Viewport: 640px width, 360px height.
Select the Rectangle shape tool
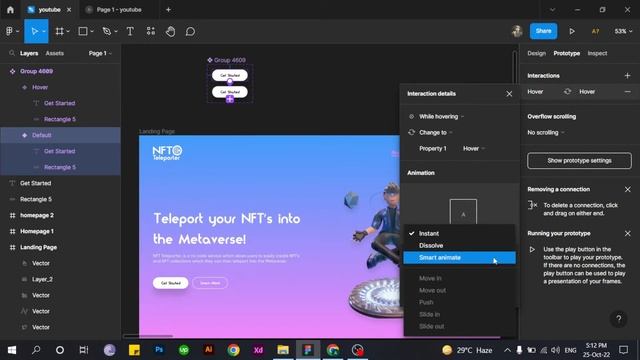click(x=83, y=31)
